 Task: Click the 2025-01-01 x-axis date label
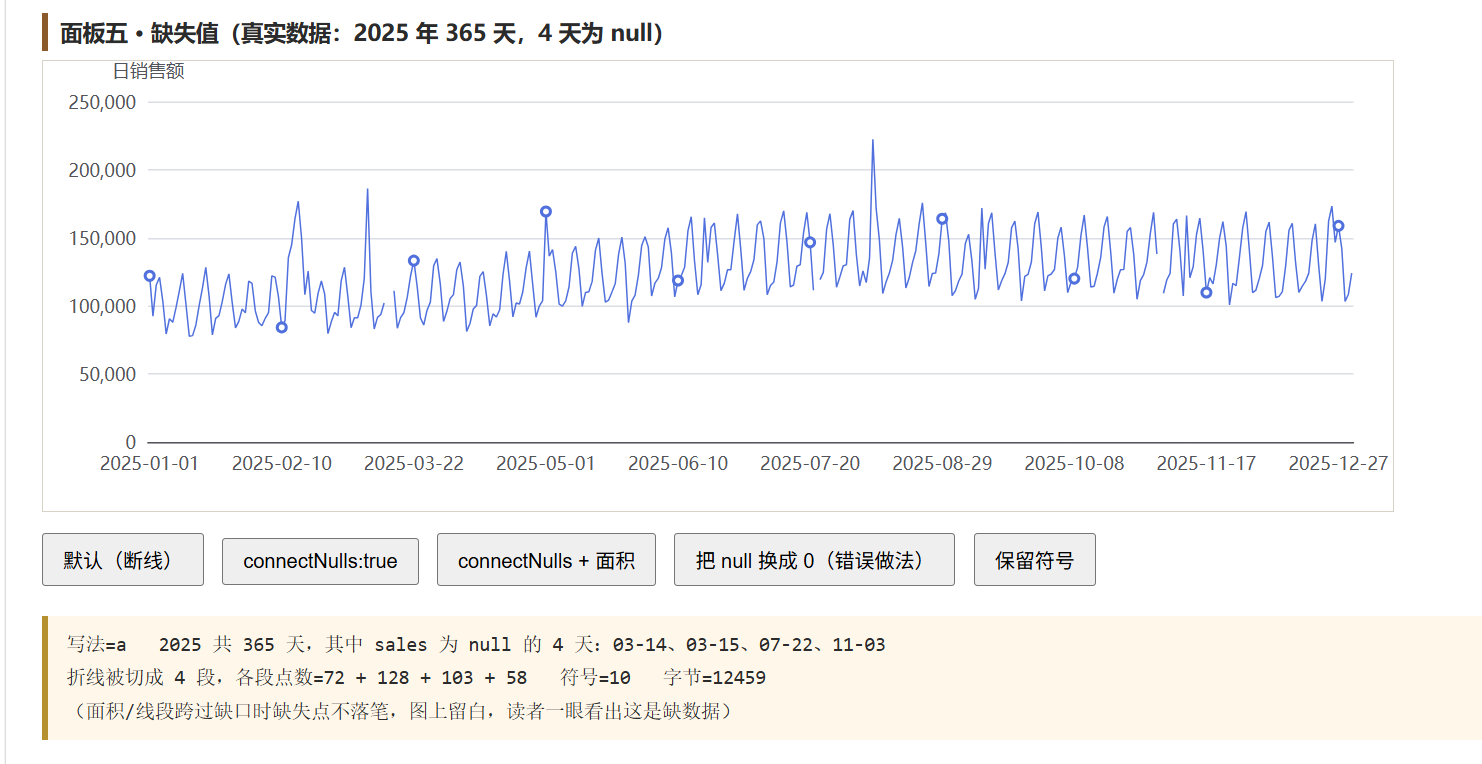[x=150, y=464]
